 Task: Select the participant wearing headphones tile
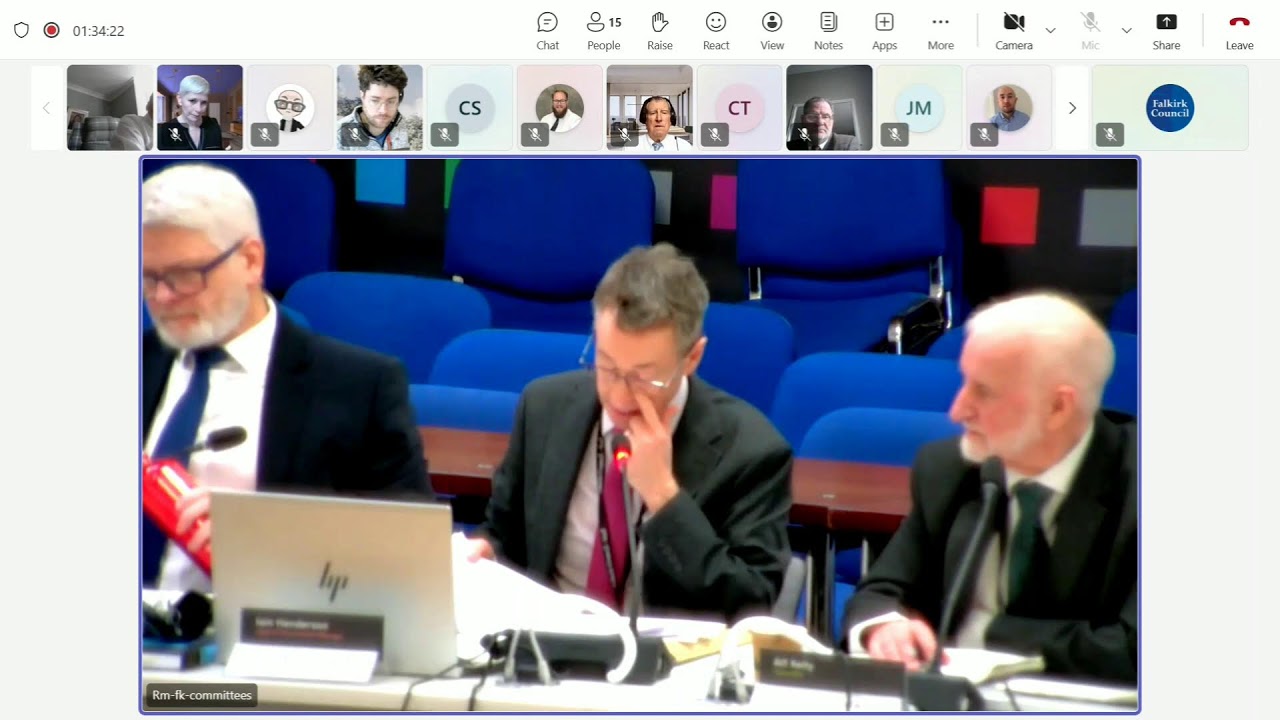[x=650, y=108]
